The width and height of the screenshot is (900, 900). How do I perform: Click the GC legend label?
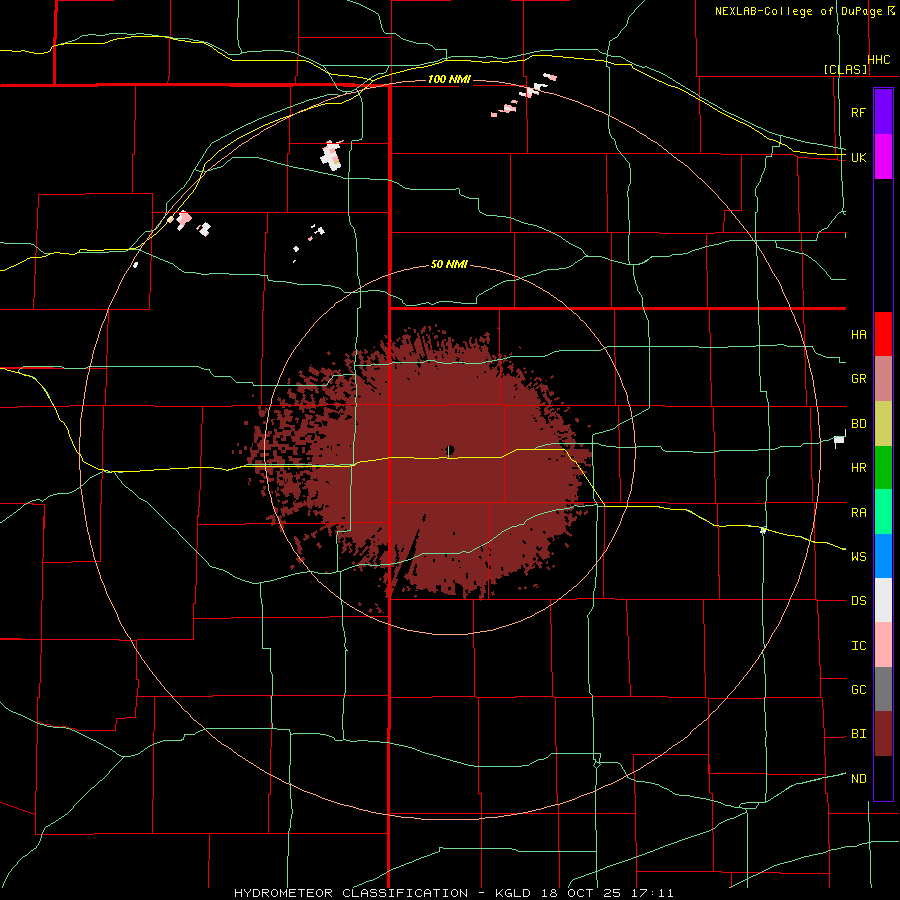click(858, 689)
